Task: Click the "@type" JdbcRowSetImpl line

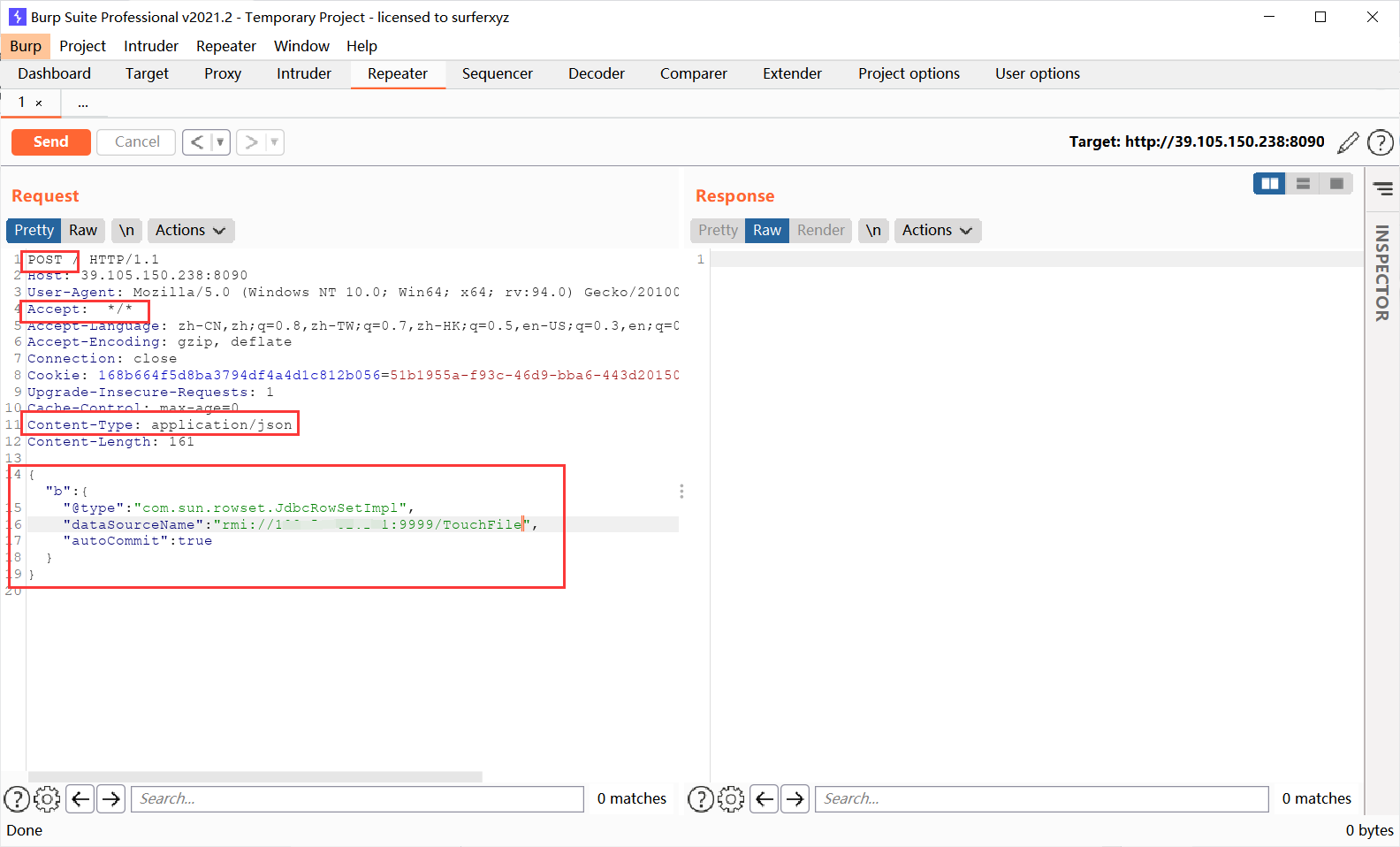Action: click(x=239, y=508)
